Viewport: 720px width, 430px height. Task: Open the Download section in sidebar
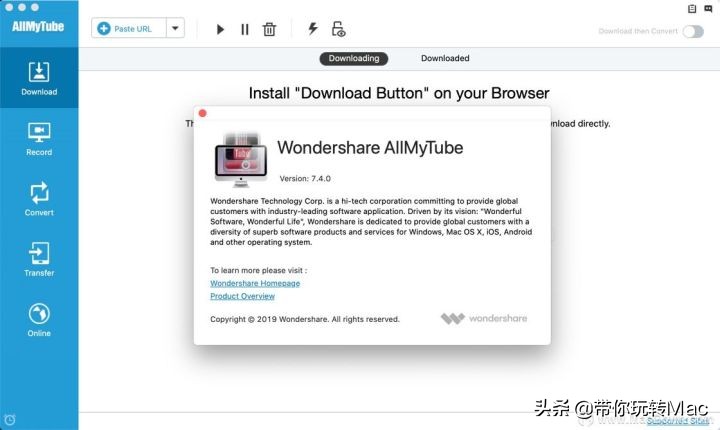(x=39, y=78)
